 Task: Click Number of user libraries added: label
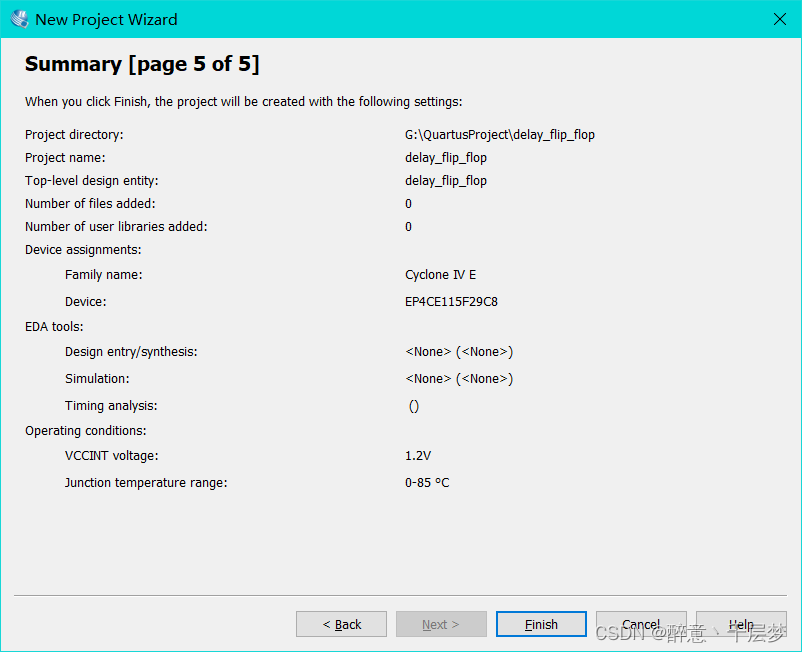116,227
